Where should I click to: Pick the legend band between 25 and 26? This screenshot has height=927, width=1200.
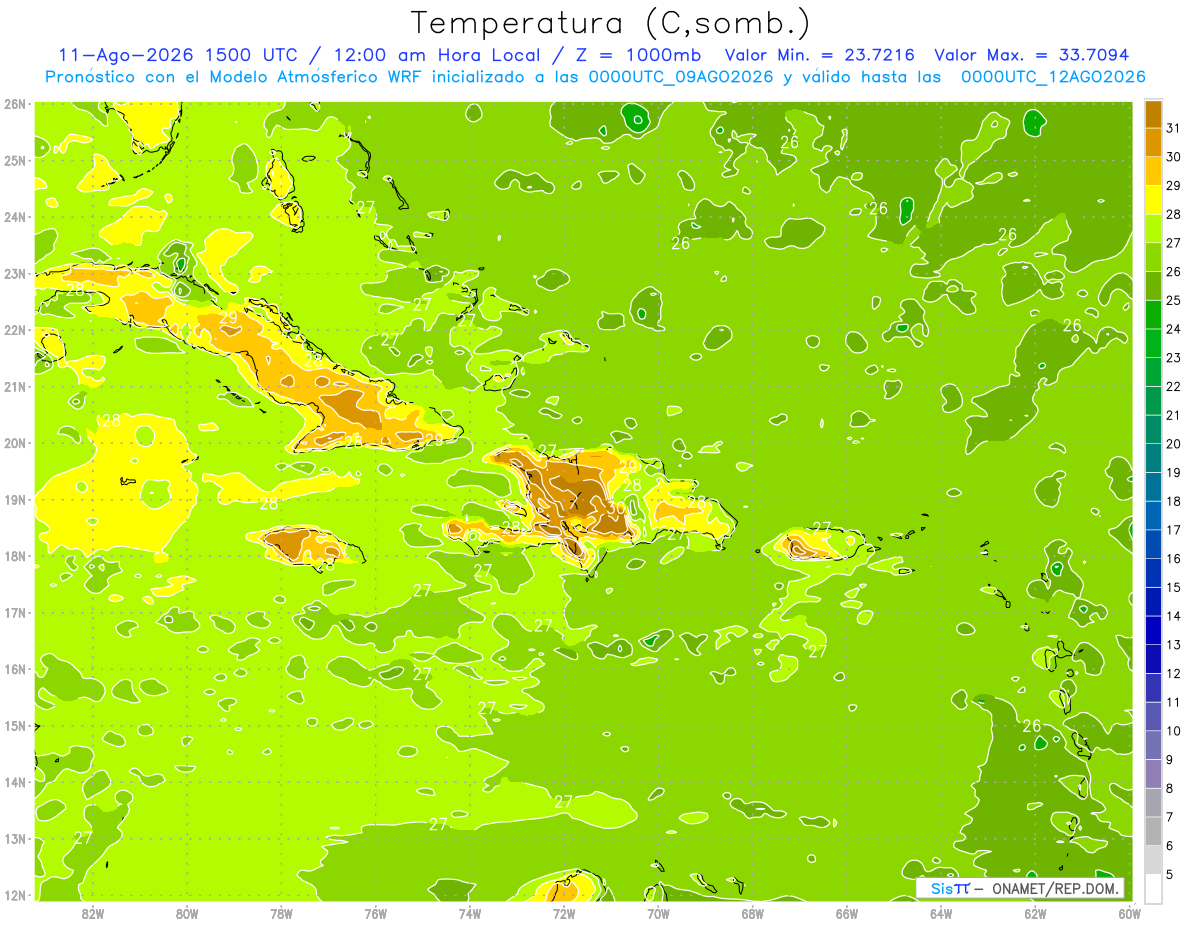(x=1153, y=286)
